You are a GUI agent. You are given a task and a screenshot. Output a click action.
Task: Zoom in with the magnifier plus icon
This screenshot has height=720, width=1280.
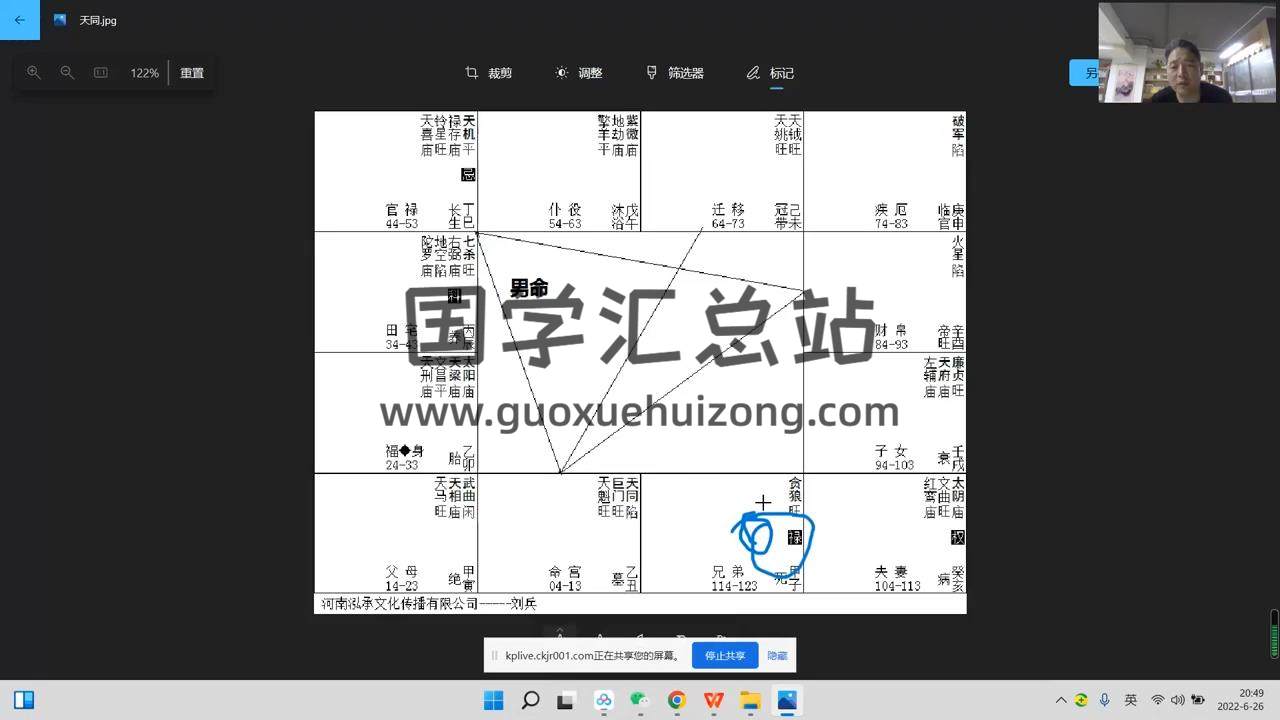[x=34, y=73]
